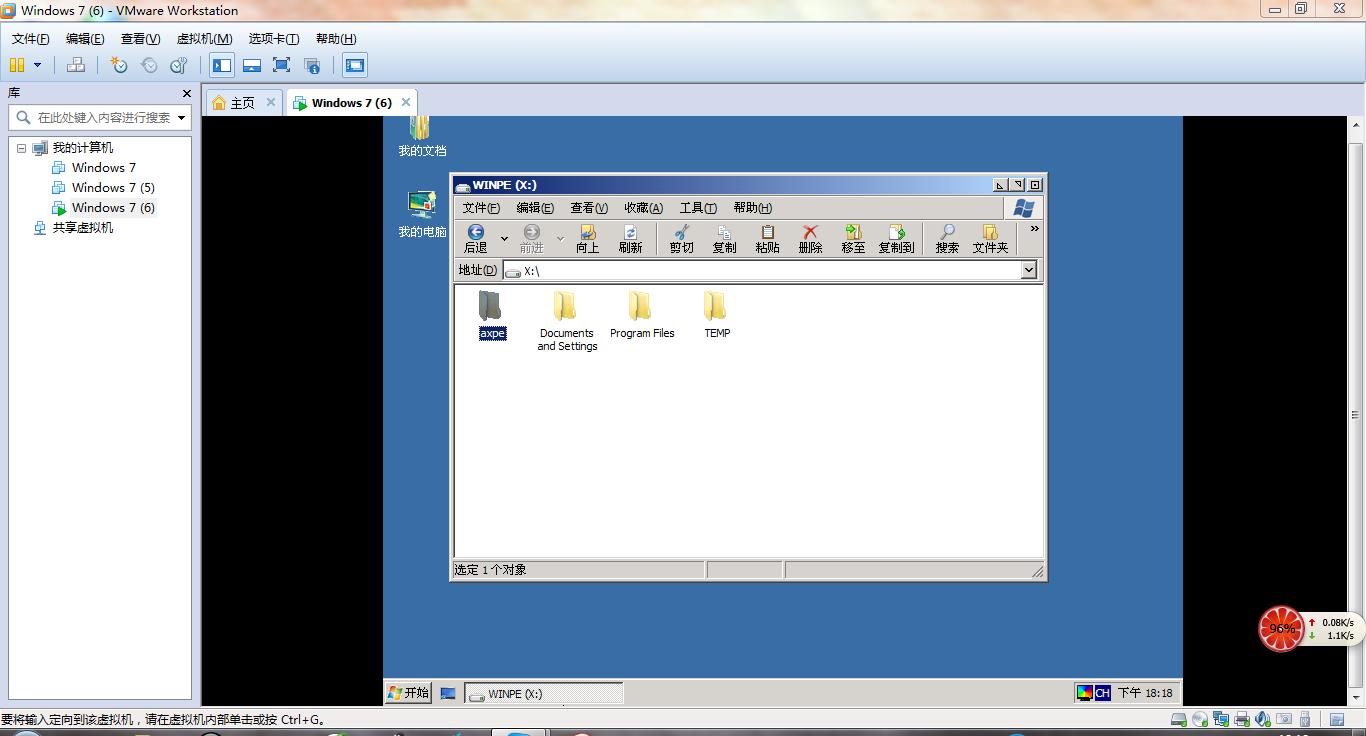This screenshot has width=1366, height=736.
Task: Open 工具(T) menu in WINPE window
Action: pyautogui.click(x=698, y=208)
